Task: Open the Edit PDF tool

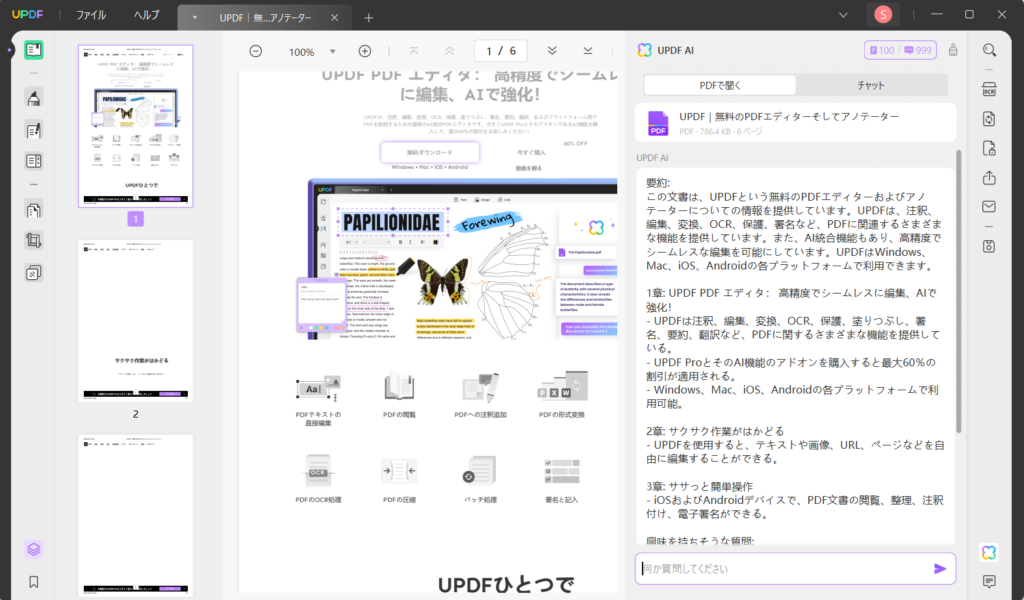Action: point(33,130)
